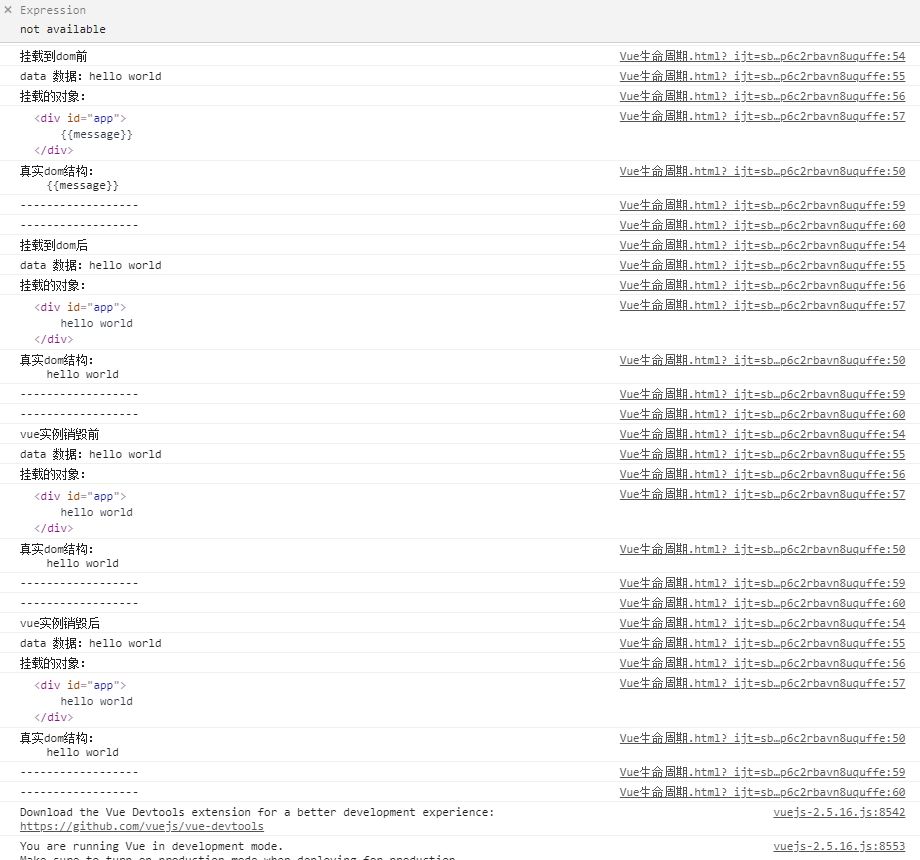
Task: Click {{message}} inside the logged div element
Action: click(x=97, y=134)
